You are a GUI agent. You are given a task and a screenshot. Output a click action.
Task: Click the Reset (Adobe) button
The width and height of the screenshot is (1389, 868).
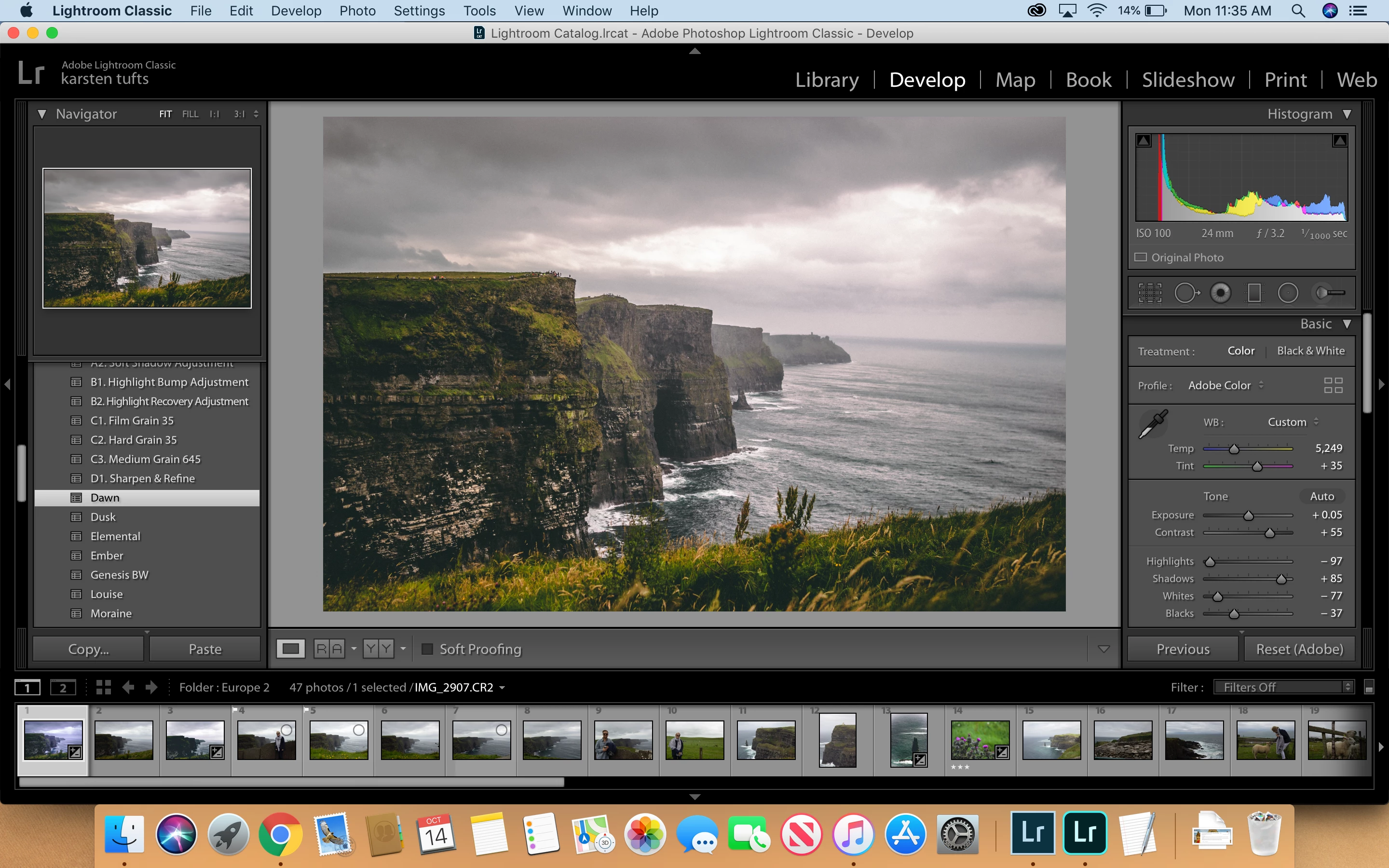[x=1299, y=649]
